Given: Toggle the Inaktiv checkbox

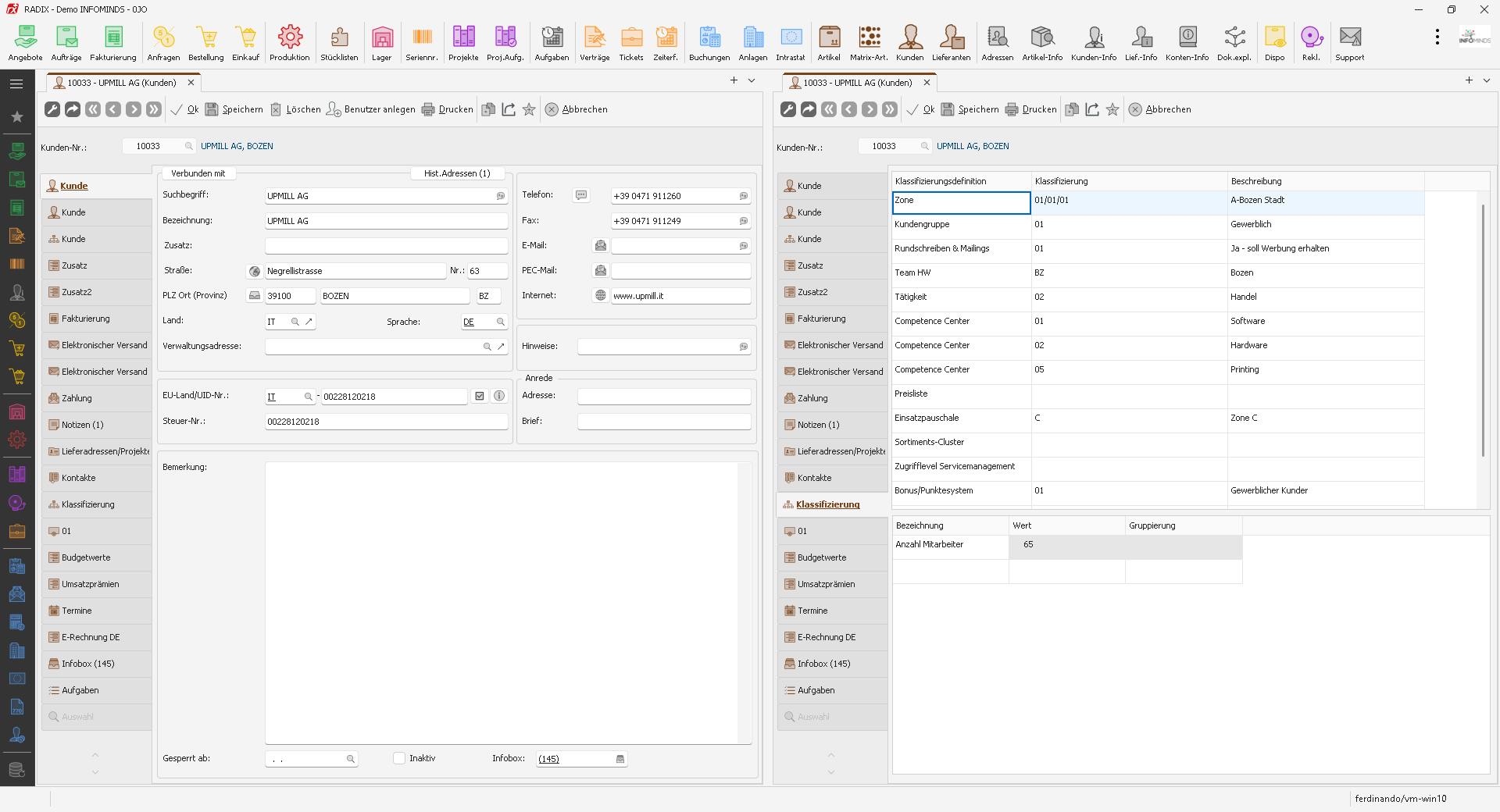Looking at the screenshot, I should 399,758.
